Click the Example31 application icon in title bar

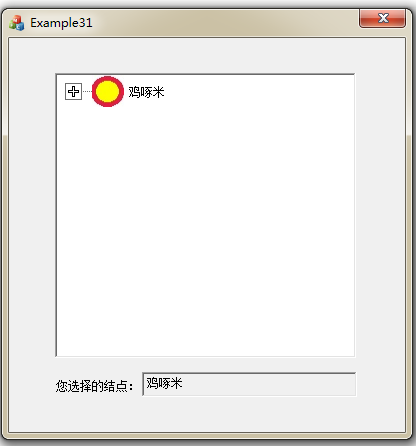(x=16, y=23)
